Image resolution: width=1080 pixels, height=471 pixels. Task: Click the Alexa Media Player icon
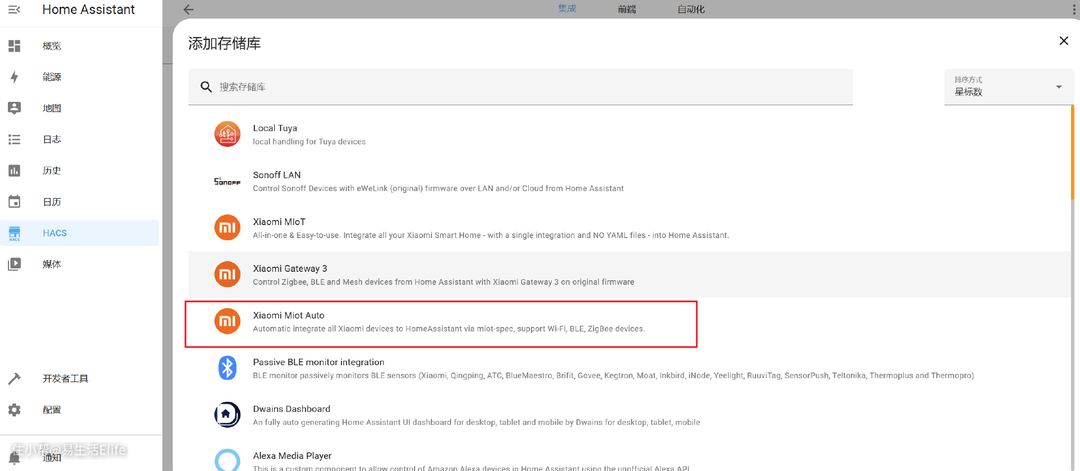click(227, 459)
